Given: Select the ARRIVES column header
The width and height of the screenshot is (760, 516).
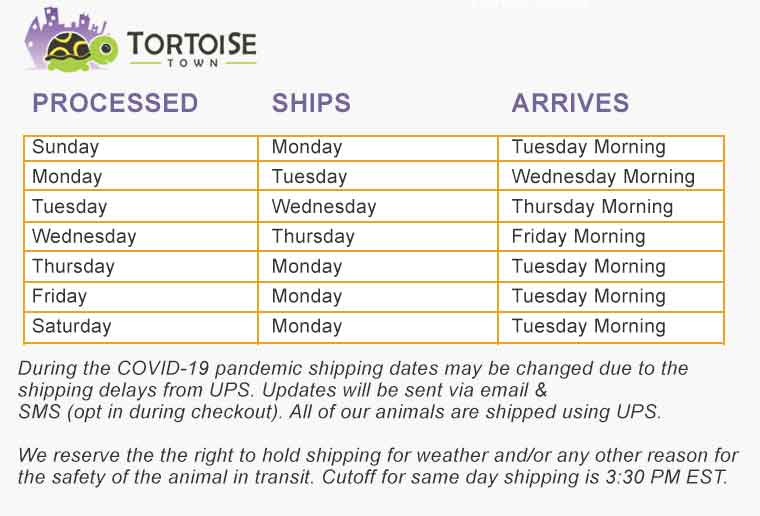Looking at the screenshot, I should [x=570, y=103].
